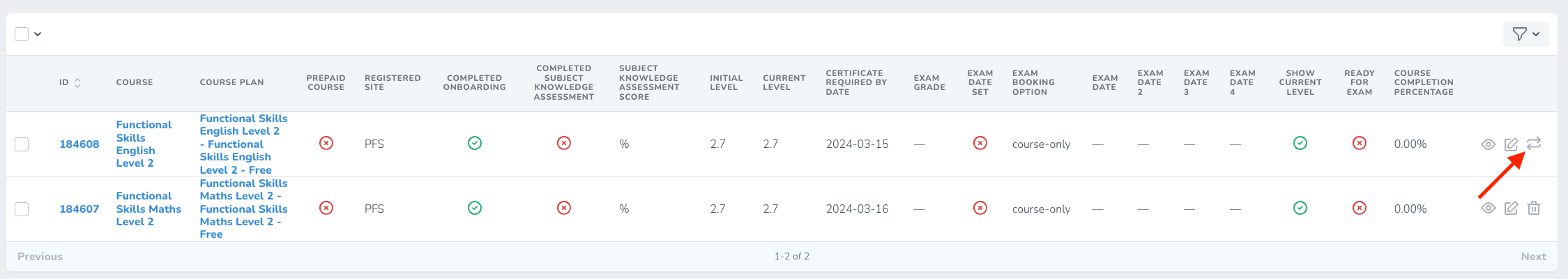This screenshot has height=279, width=1568.
Task: Tick the checkbox for row 184608
Action: coord(22,144)
